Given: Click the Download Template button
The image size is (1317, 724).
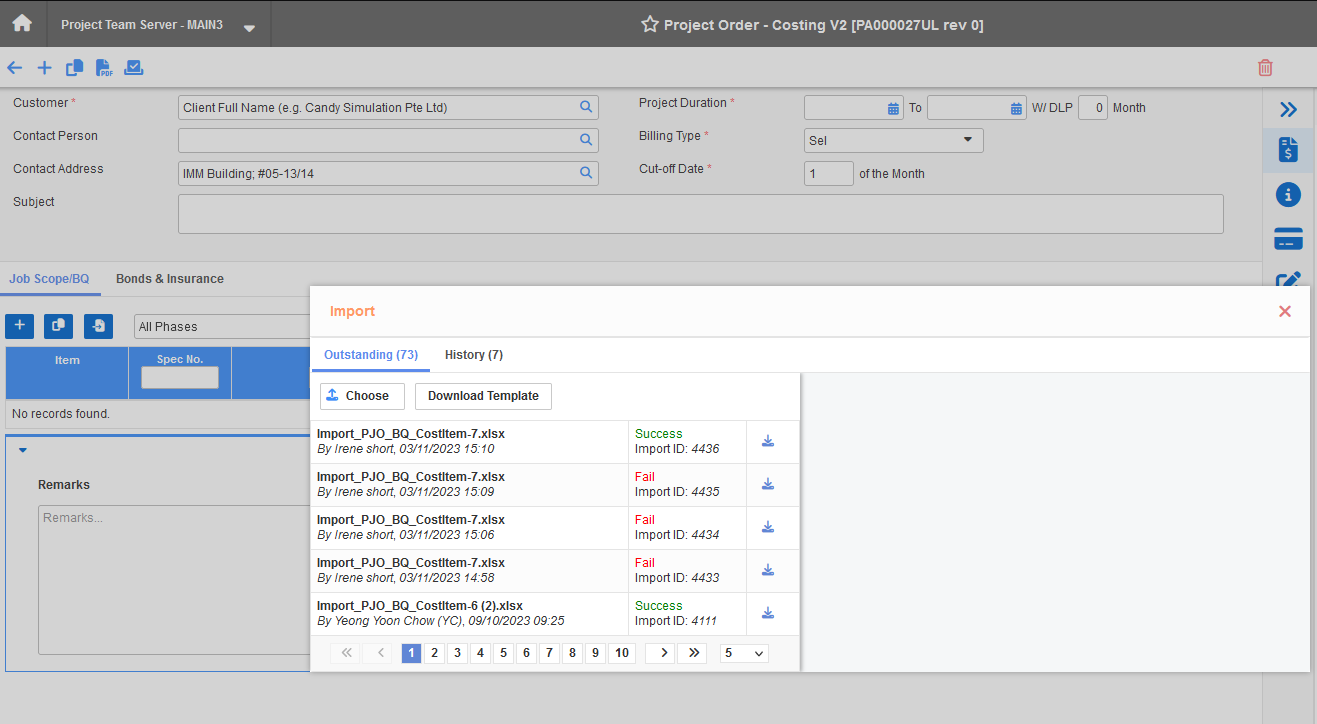Looking at the screenshot, I should (483, 396).
